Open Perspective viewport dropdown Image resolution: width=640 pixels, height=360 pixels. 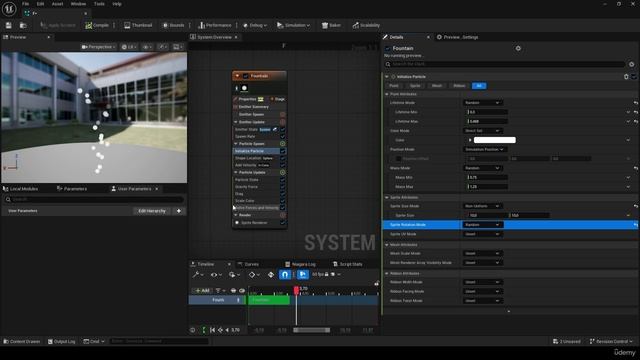click(x=98, y=47)
